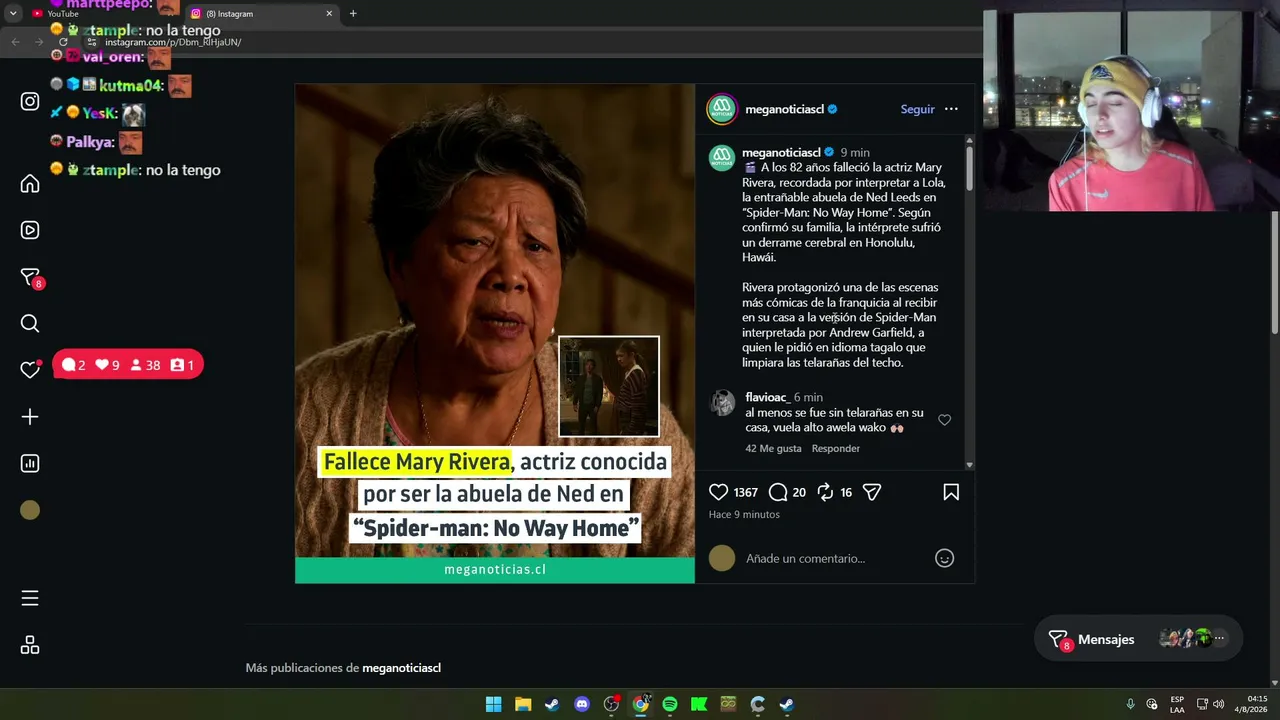The height and width of the screenshot is (720, 1280).
Task: Open a new browser tab
Action: tap(353, 14)
